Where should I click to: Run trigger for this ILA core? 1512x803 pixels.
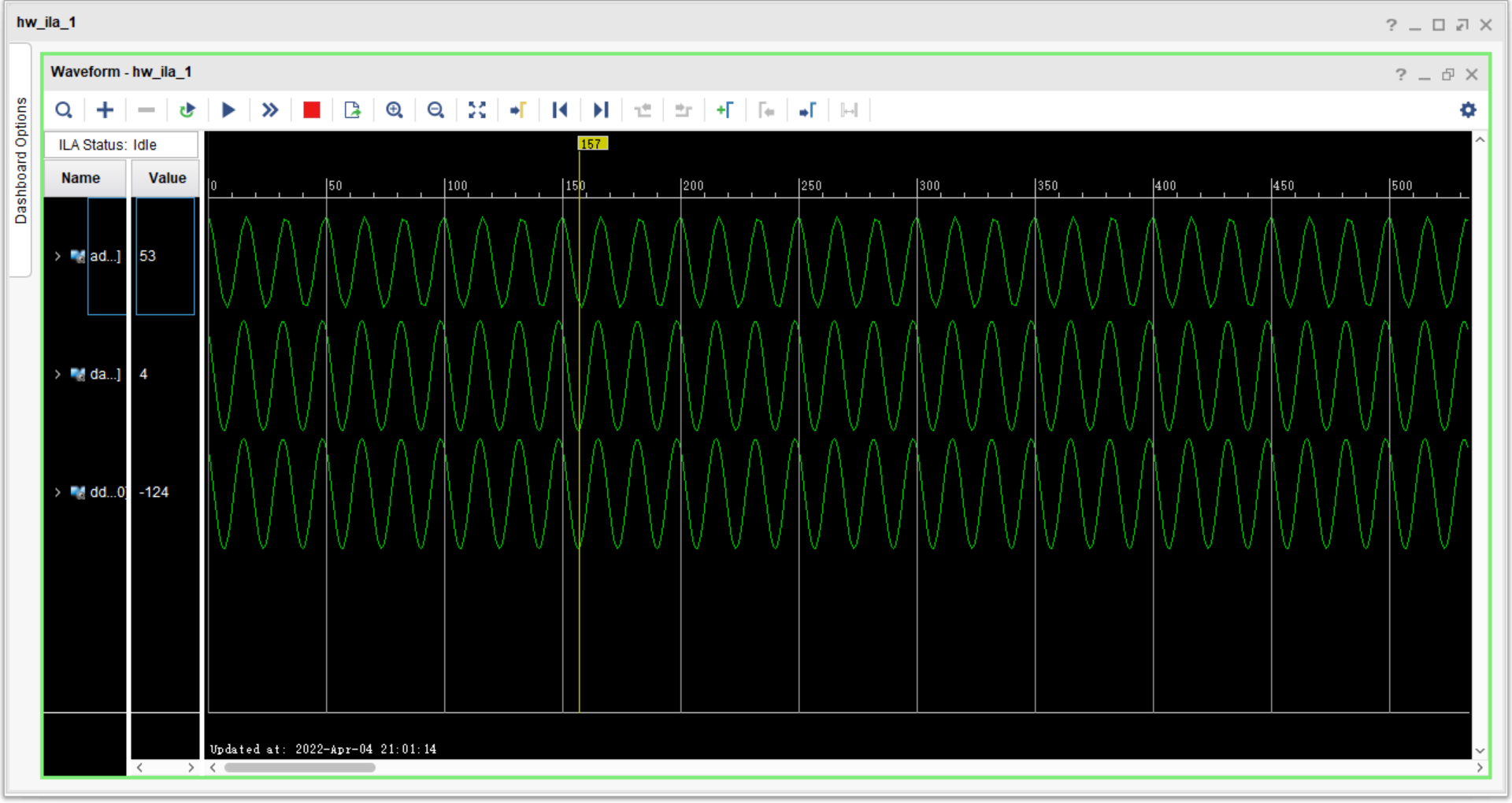coord(228,110)
